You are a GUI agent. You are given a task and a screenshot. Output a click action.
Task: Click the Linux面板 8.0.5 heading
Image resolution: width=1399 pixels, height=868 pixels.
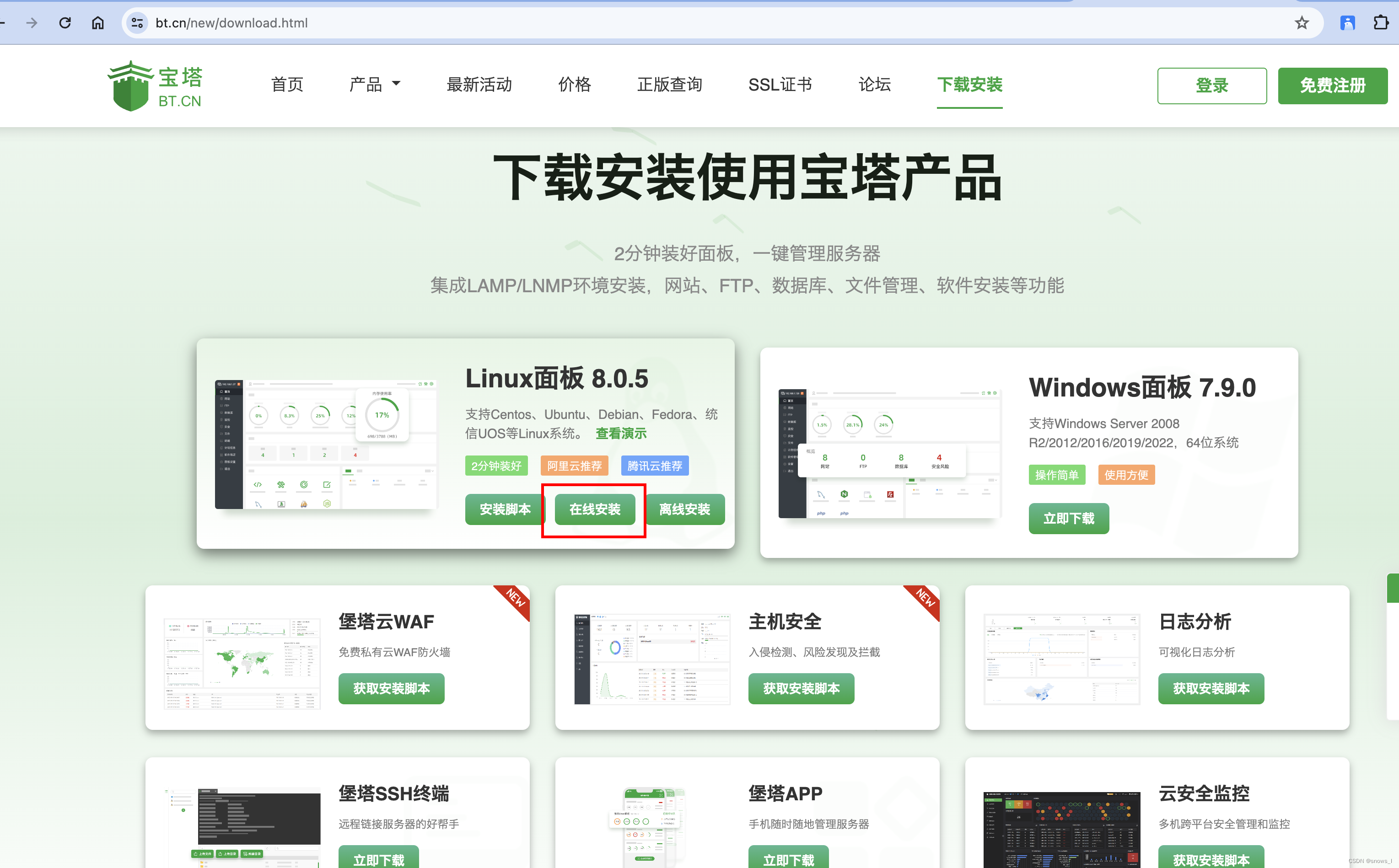coord(556,379)
